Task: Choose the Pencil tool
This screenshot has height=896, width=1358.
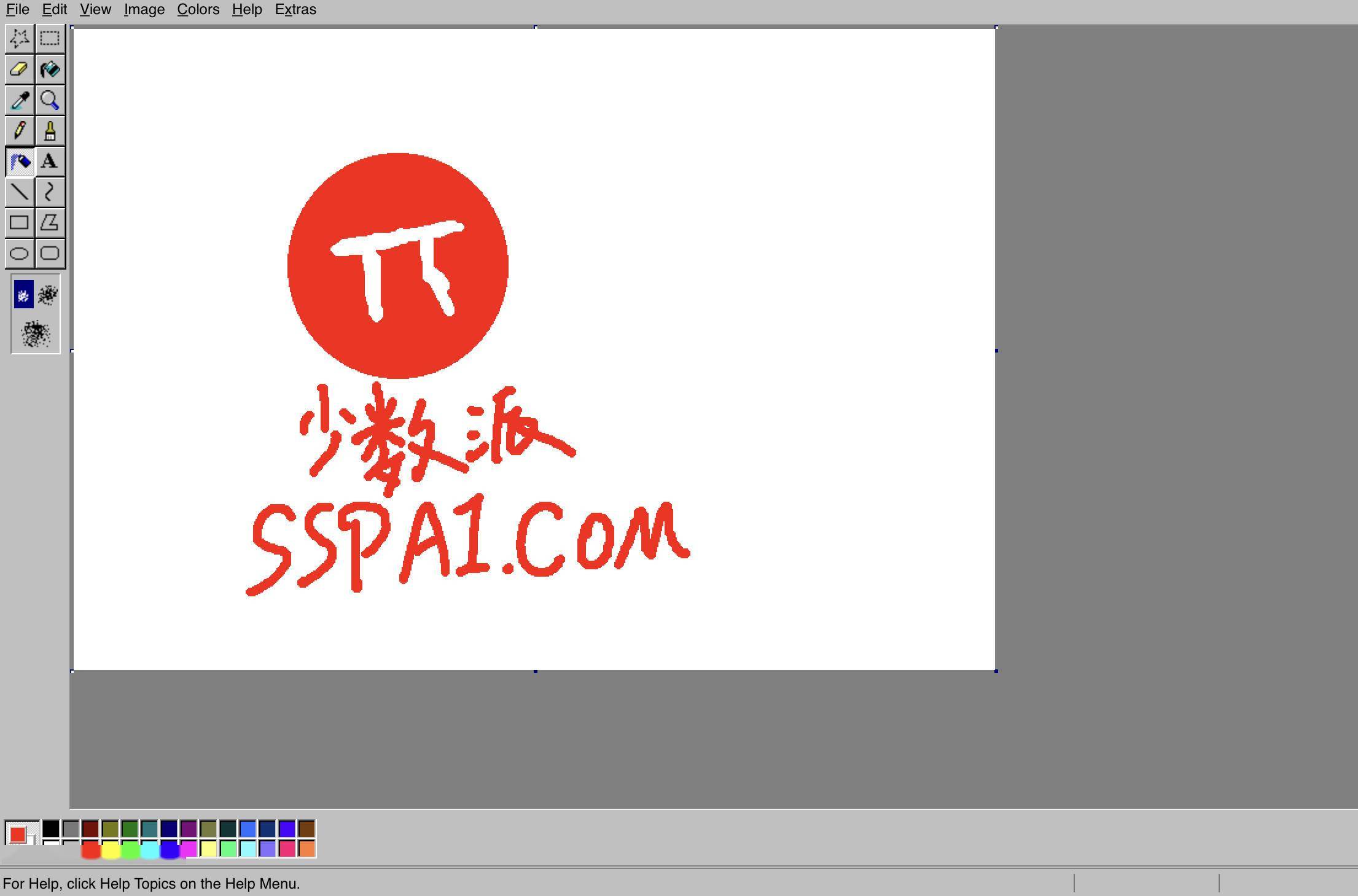Action: (19, 131)
